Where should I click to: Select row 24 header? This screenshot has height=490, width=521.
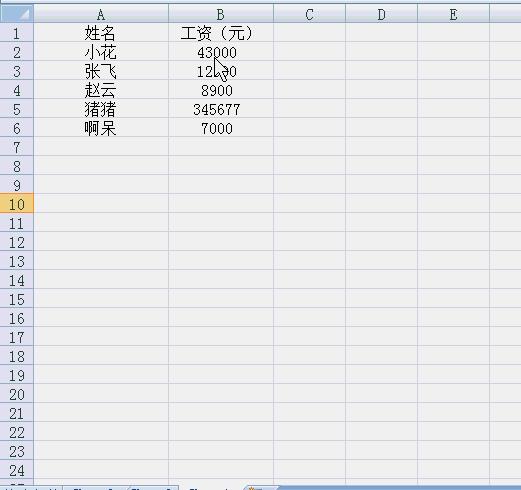[x=17, y=469]
